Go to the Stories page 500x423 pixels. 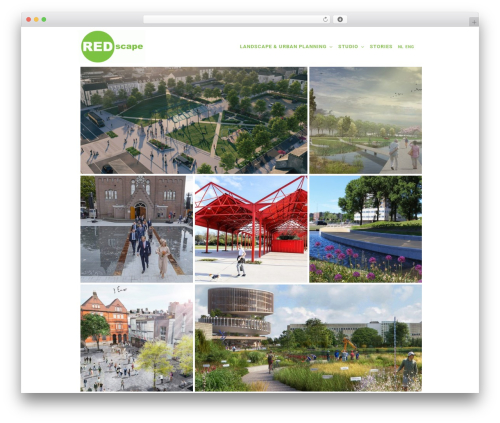pyautogui.click(x=381, y=47)
